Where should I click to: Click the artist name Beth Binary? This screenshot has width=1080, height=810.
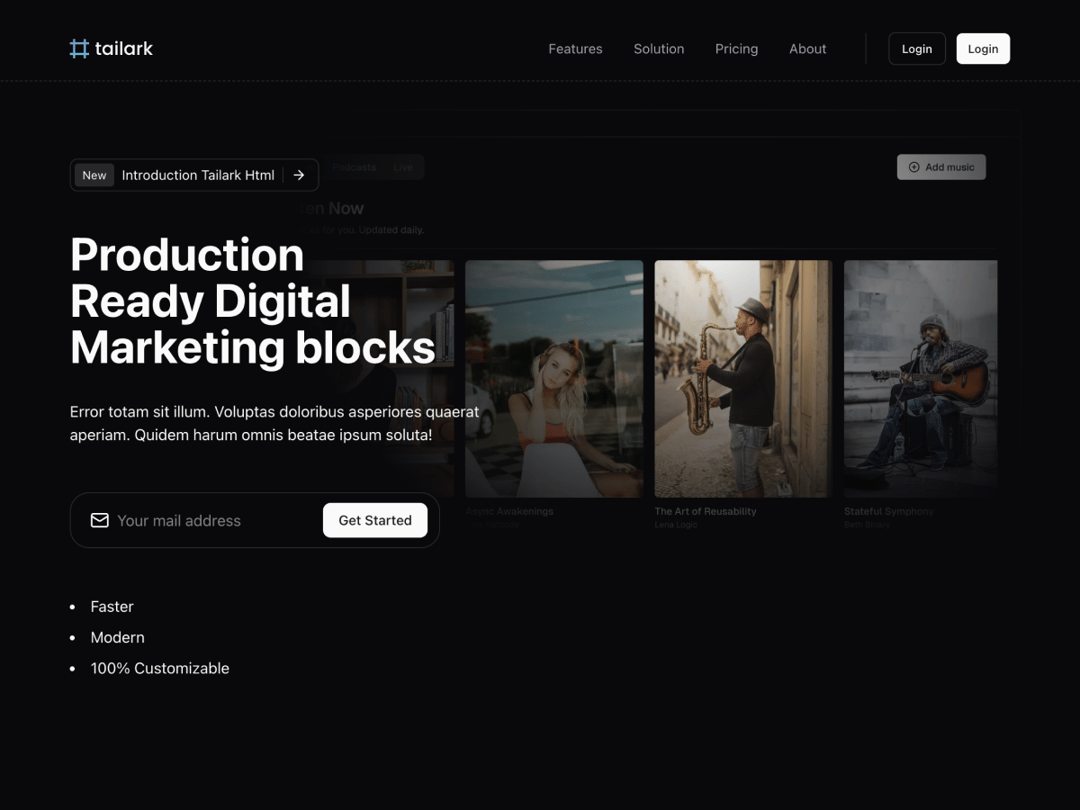tap(866, 525)
